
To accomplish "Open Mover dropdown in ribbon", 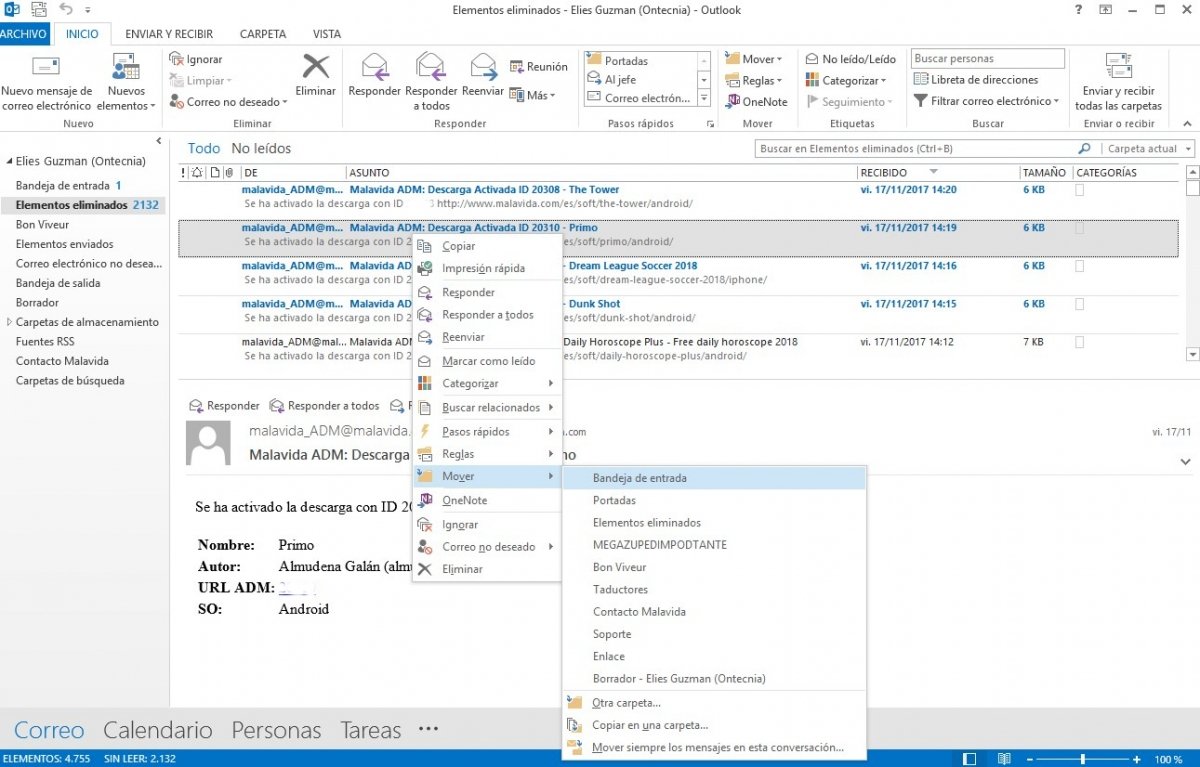I will (755, 59).
